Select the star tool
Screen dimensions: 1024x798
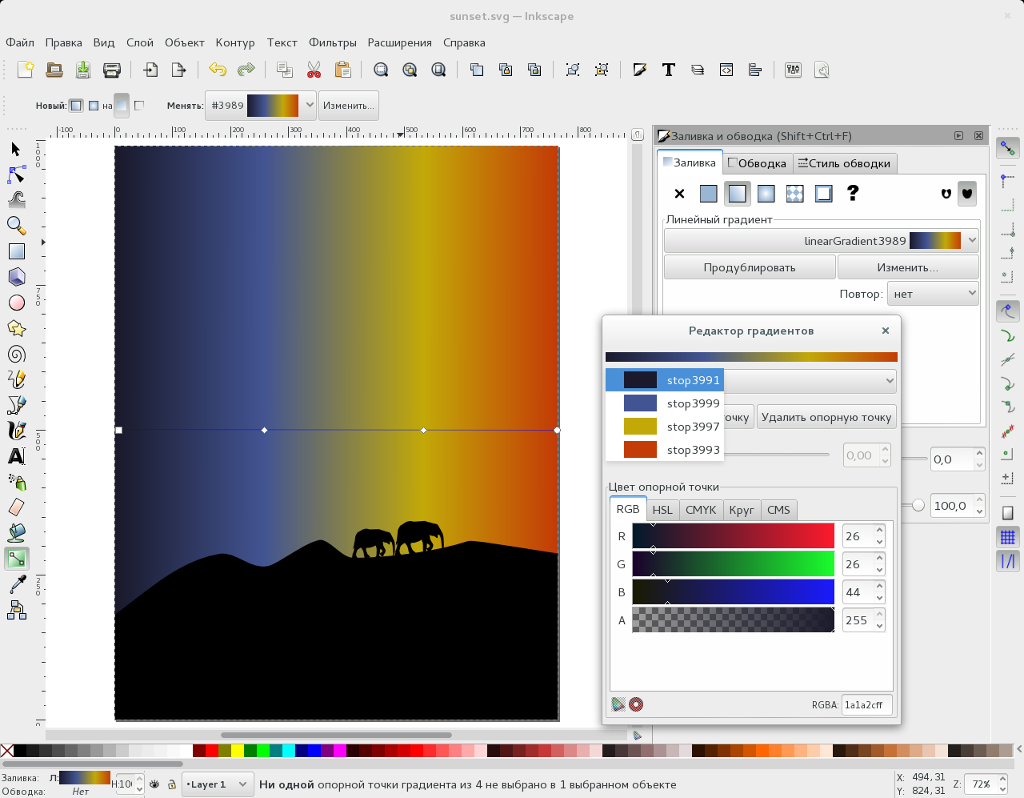coord(16,327)
